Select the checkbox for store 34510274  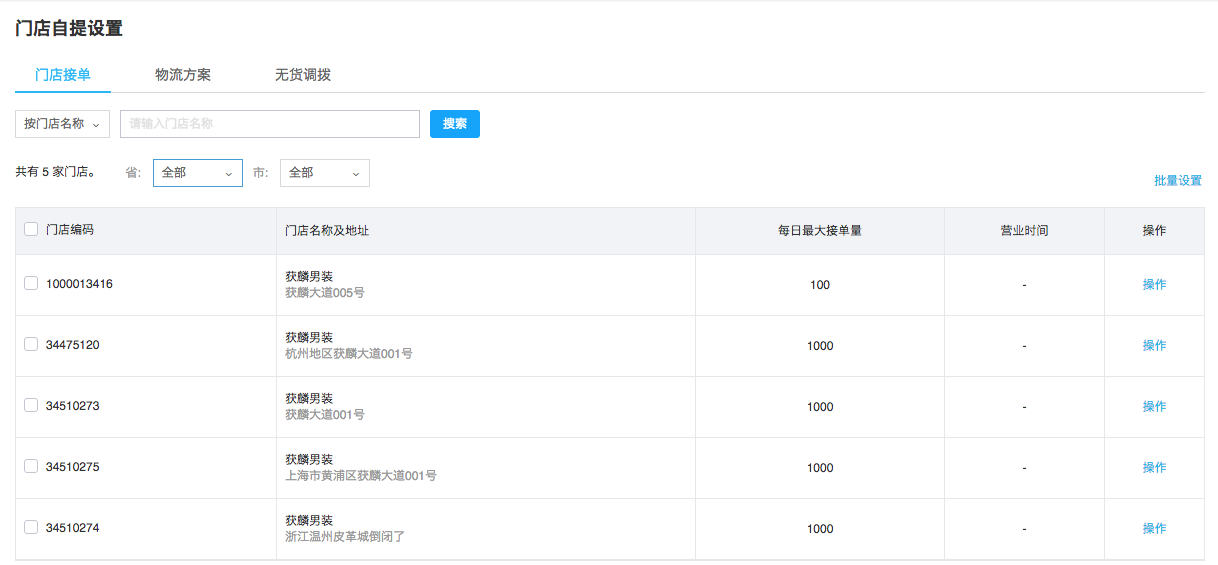tap(31, 527)
